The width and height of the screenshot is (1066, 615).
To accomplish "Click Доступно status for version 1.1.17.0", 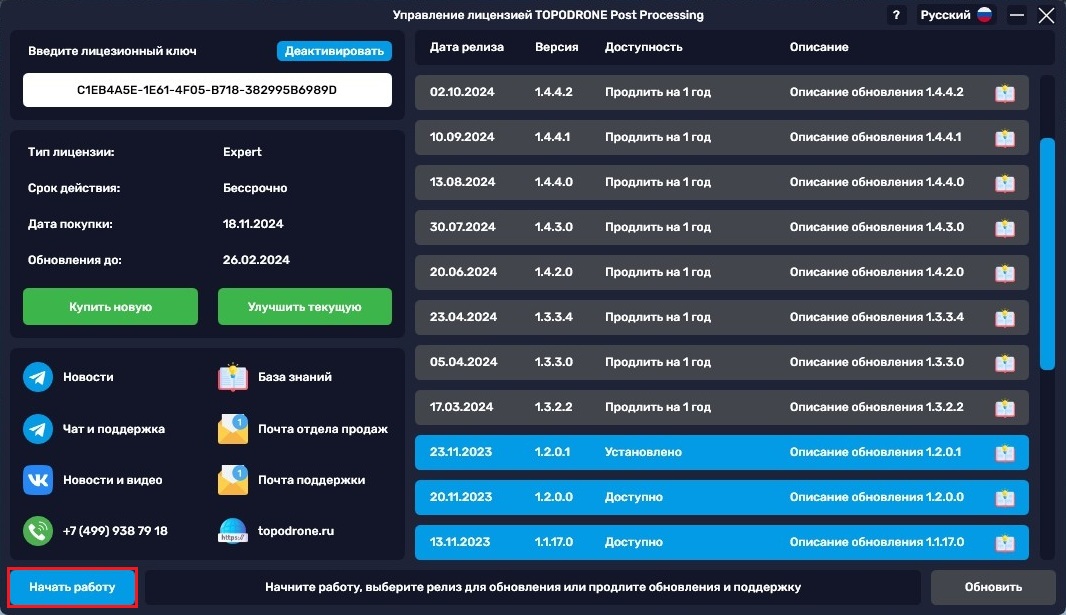I will click(634, 542).
